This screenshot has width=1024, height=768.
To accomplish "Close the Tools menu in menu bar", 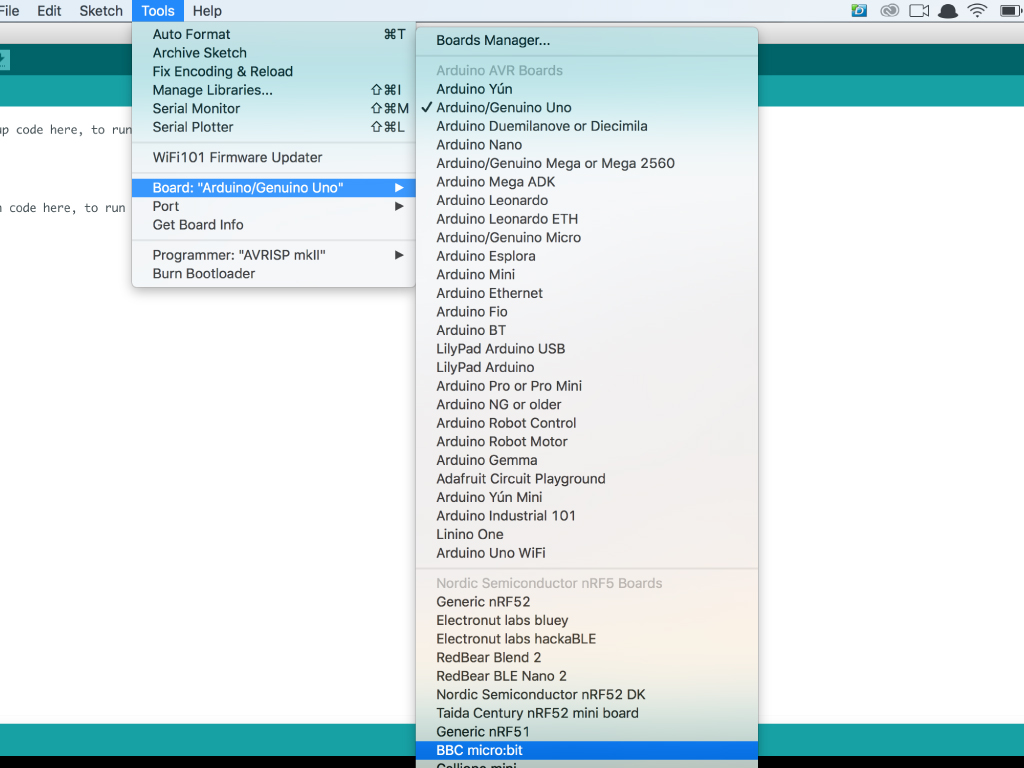I will (x=158, y=11).
